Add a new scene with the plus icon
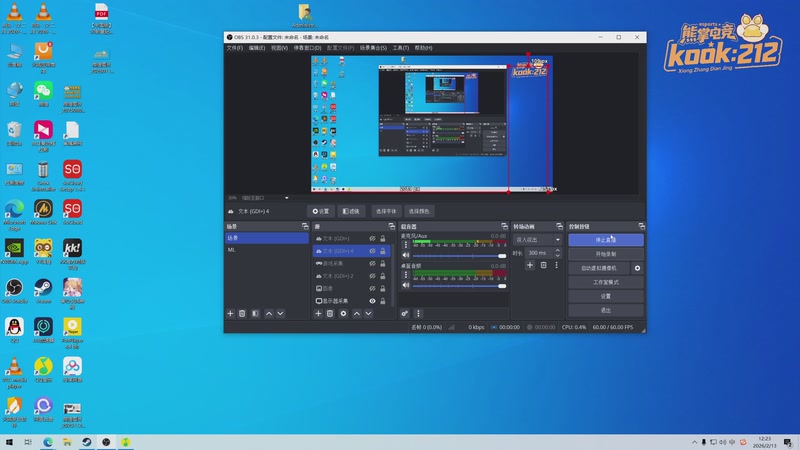The height and width of the screenshot is (450, 800). tap(230, 313)
